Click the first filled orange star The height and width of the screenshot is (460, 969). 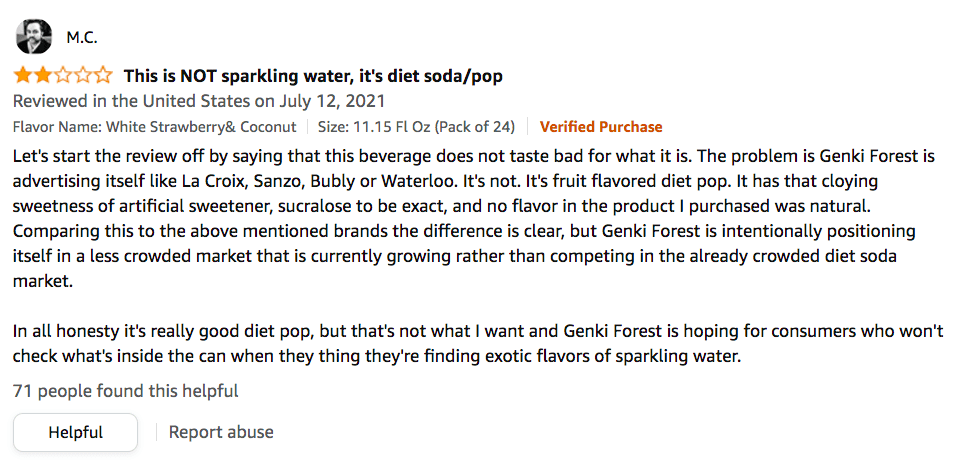click(23, 76)
